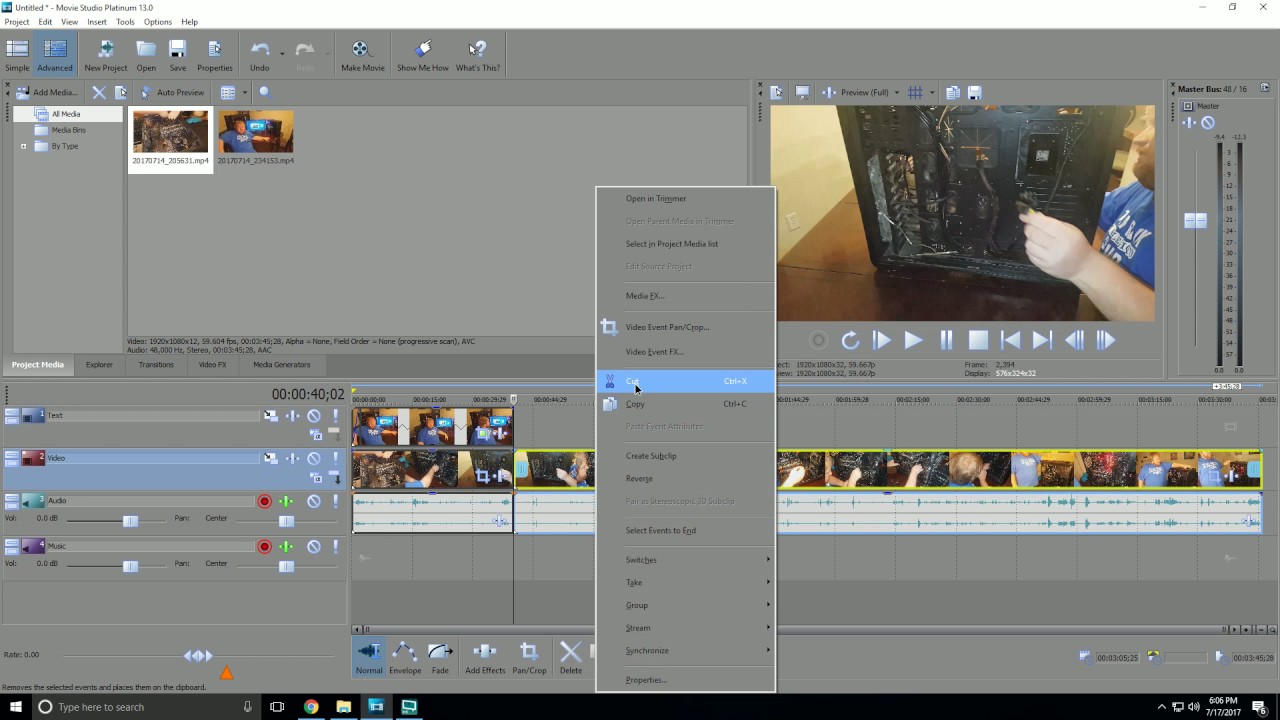Click the Windows search box
The width and height of the screenshot is (1280, 720).
[145, 707]
